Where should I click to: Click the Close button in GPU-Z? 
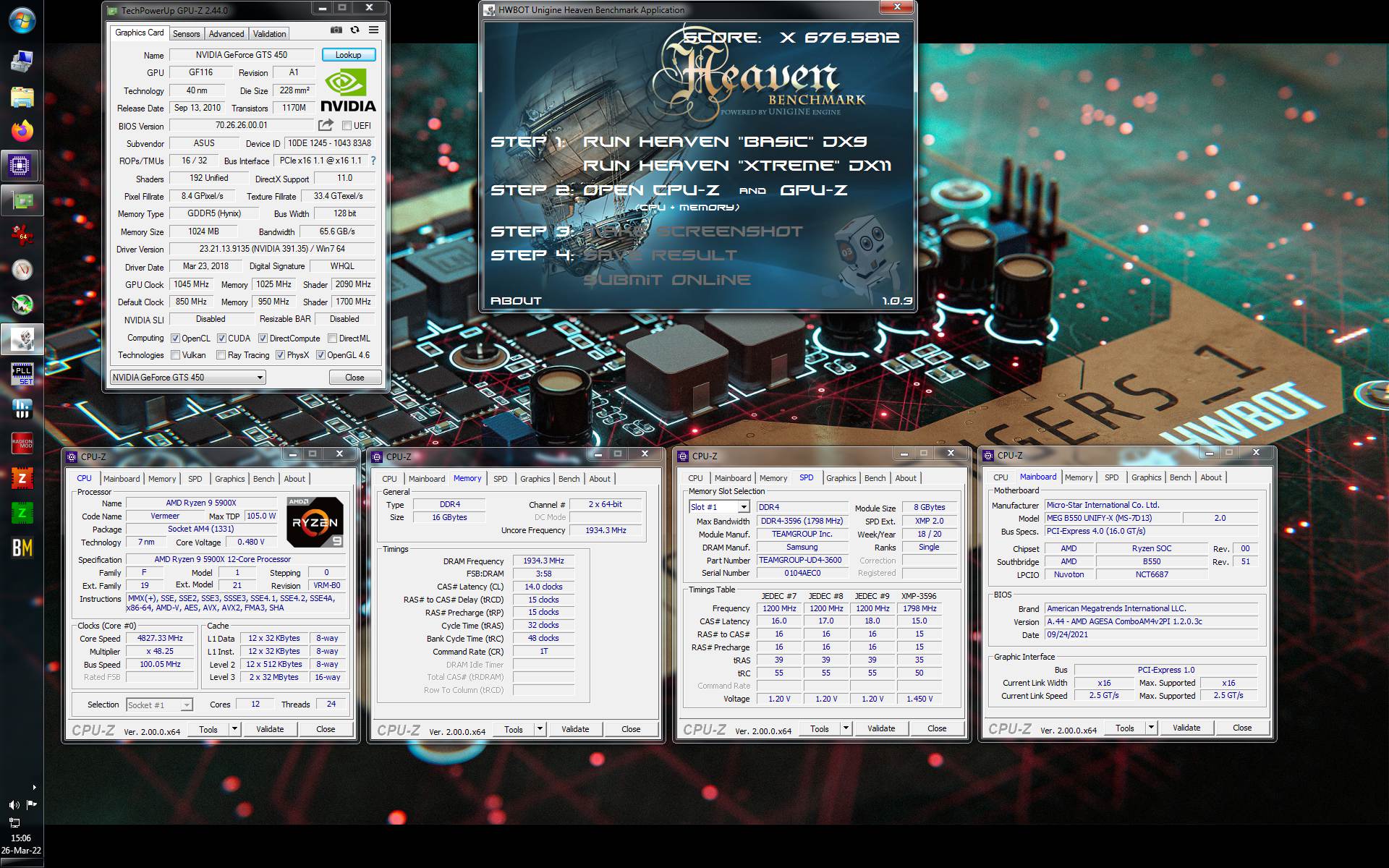[x=354, y=378]
